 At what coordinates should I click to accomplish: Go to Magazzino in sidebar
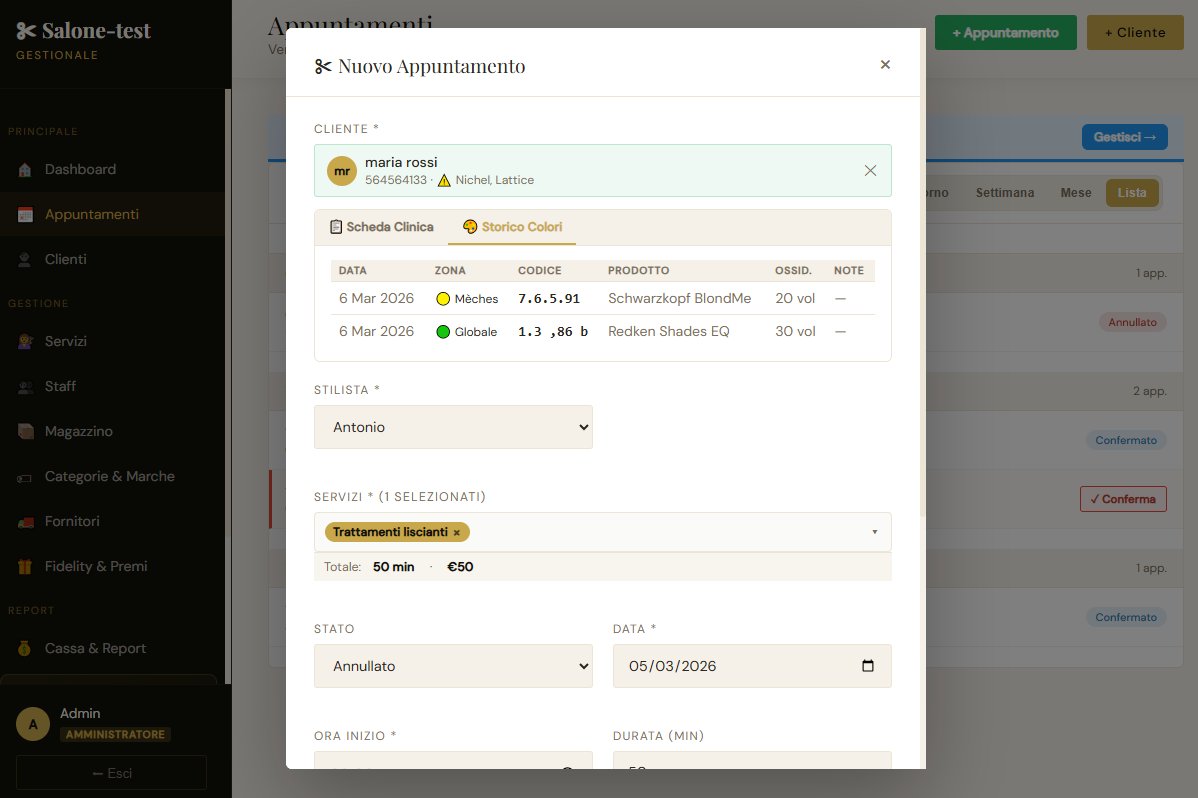(x=112, y=432)
